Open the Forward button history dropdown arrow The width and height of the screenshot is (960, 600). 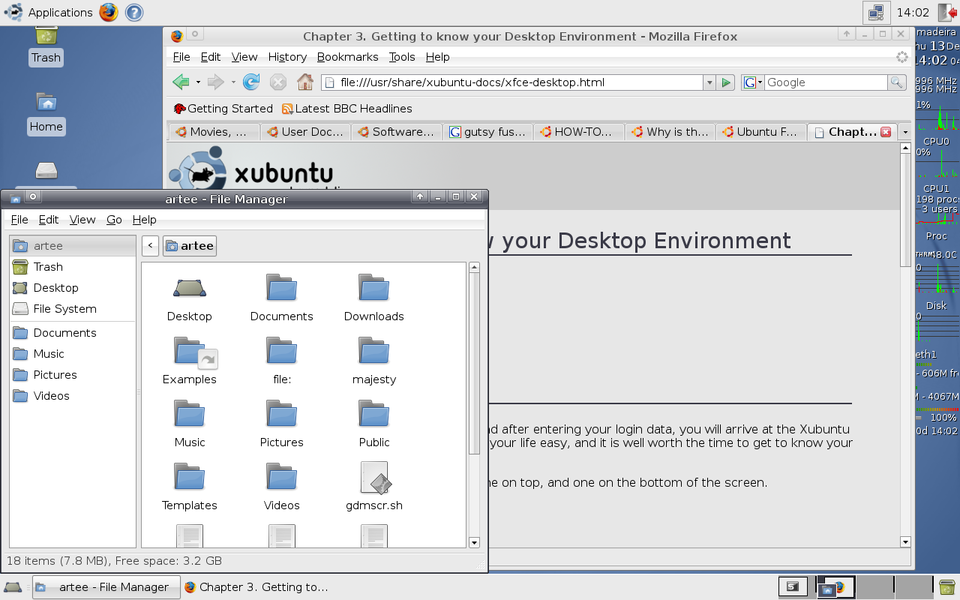click(x=233, y=81)
